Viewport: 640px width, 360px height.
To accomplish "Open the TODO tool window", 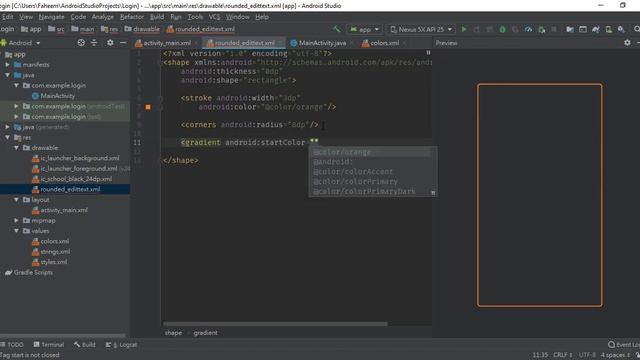I will (12, 344).
